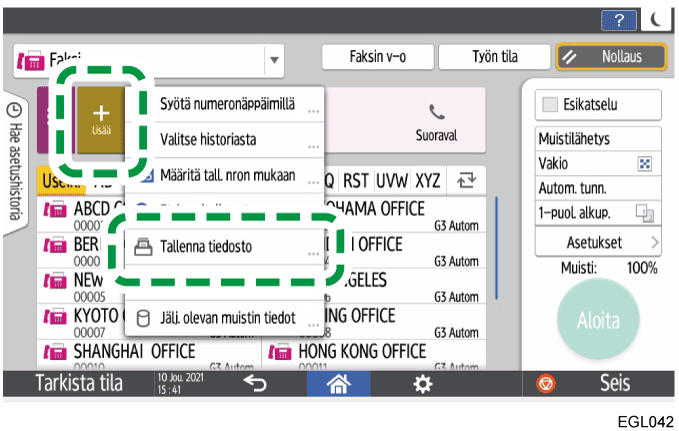Expand Asetukset settings chevron
Viewport: 679px width, 431px height.
pos(654,241)
